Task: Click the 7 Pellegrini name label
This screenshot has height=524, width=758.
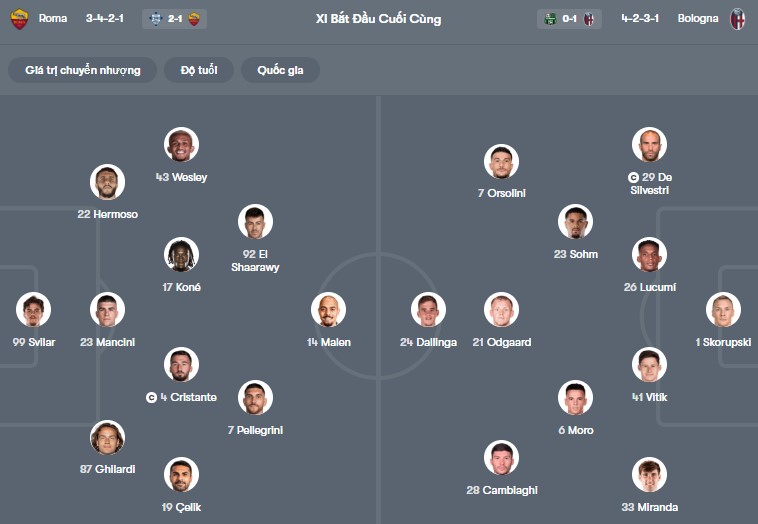Action: tap(255, 430)
